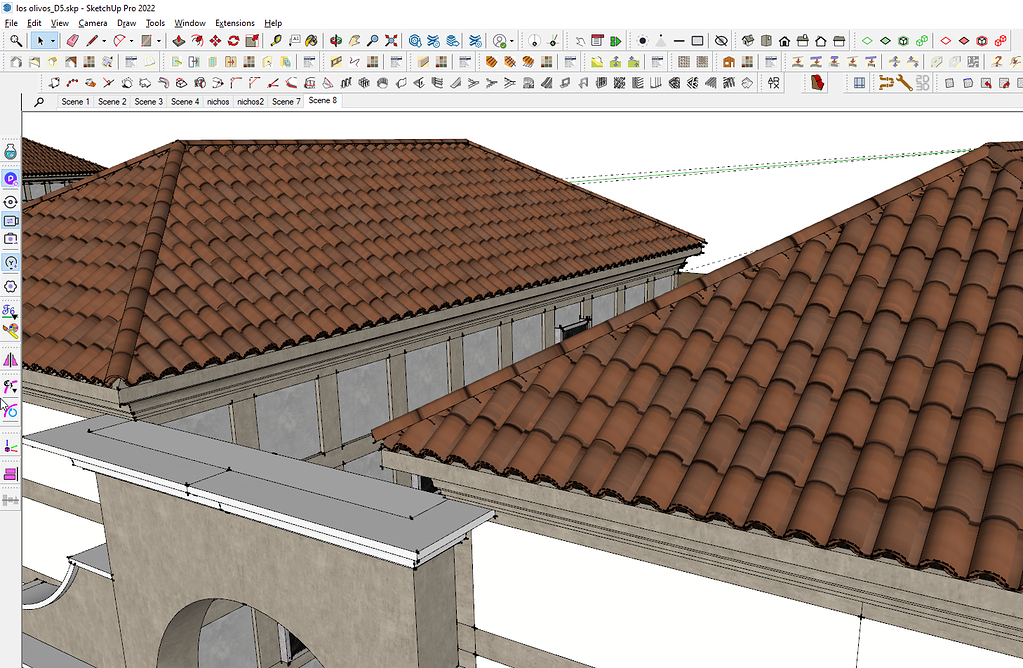The image size is (1023, 668).
Task: Select the Move tool
Action: click(216, 41)
